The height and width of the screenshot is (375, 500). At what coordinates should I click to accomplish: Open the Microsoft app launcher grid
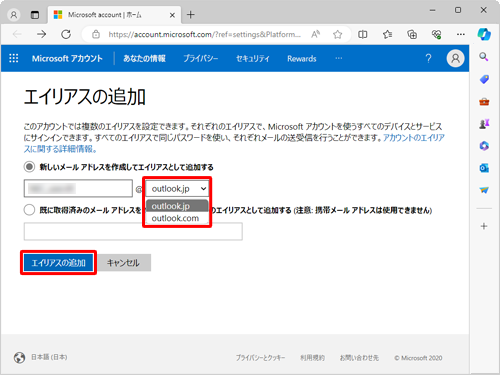click(14, 58)
